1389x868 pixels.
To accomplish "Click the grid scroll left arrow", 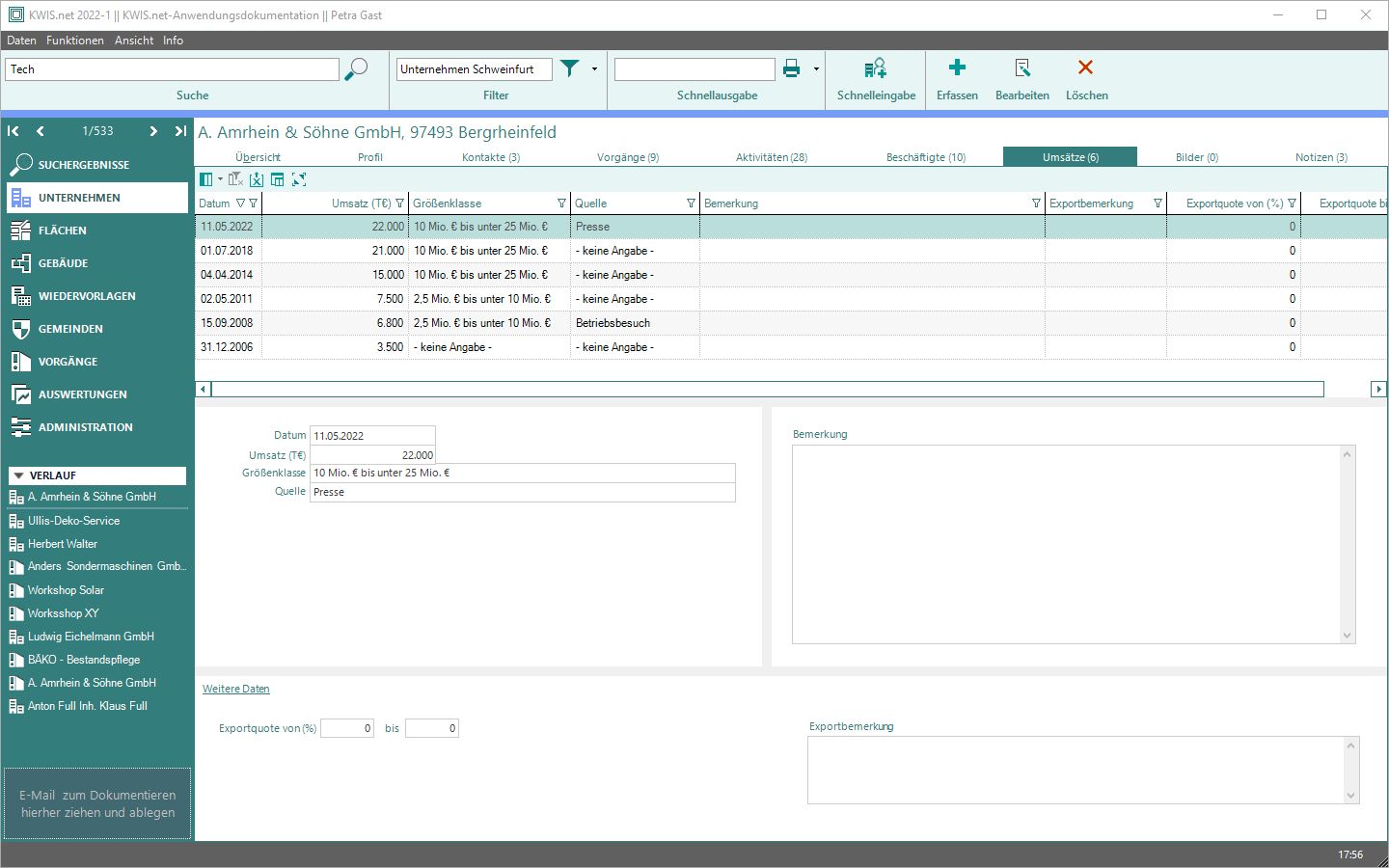I will coord(203,389).
